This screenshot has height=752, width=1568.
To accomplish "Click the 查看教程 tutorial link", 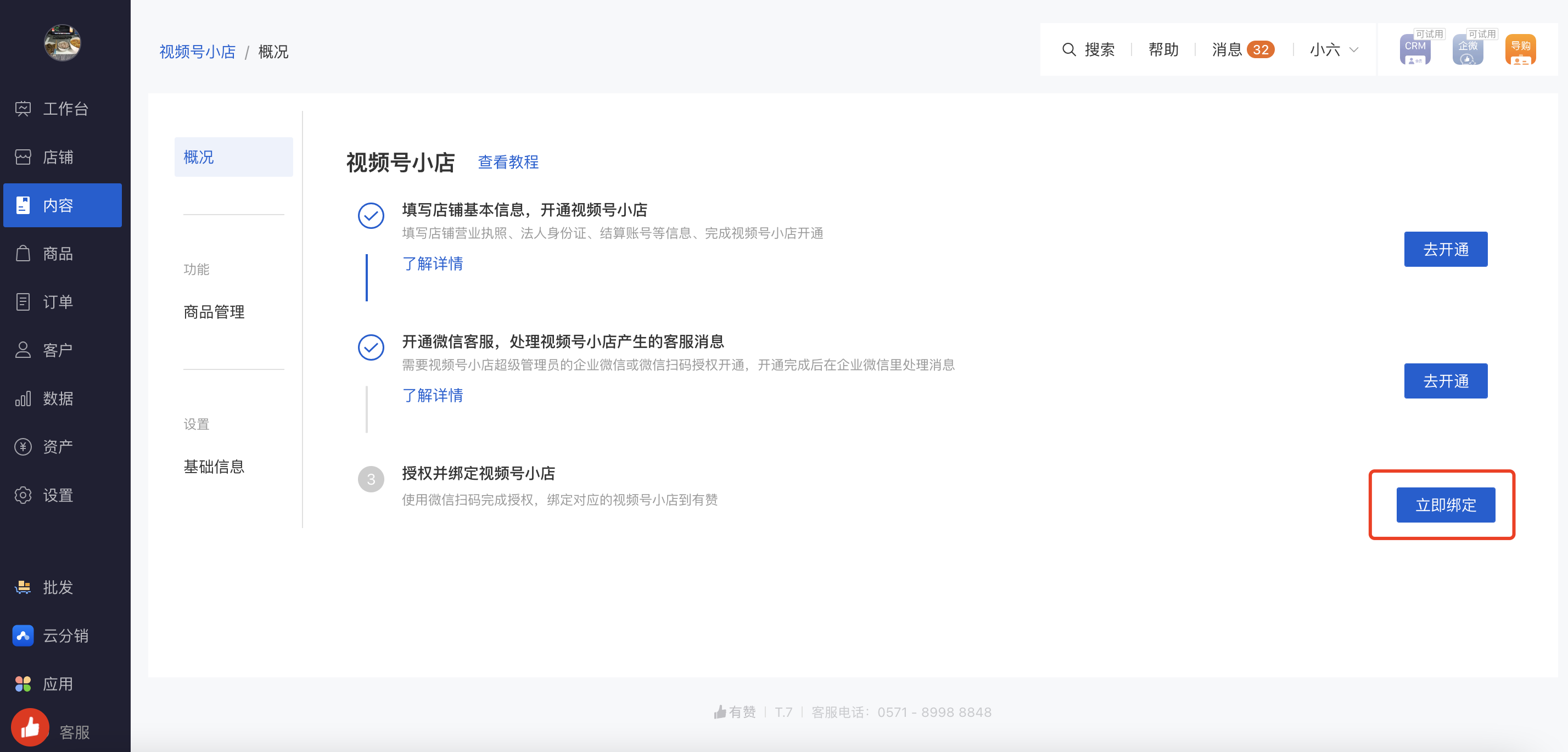I will coord(508,162).
